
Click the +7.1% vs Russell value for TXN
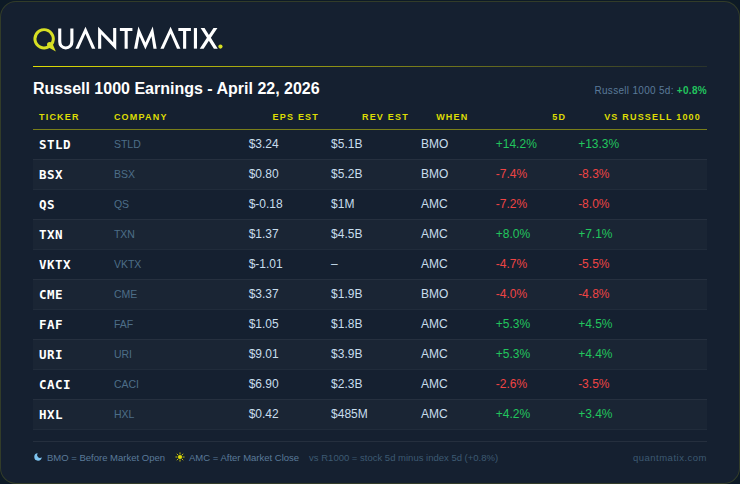point(595,234)
